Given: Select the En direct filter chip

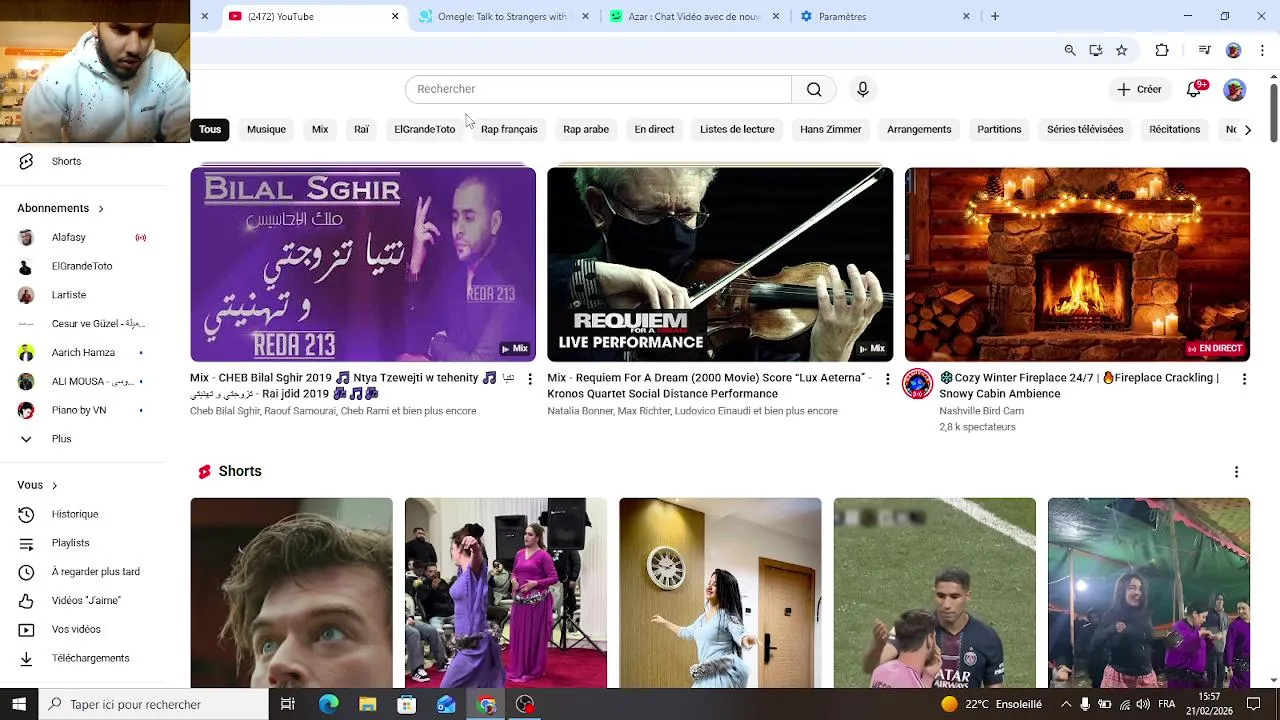Looking at the screenshot, I should (x=654, y=129).
